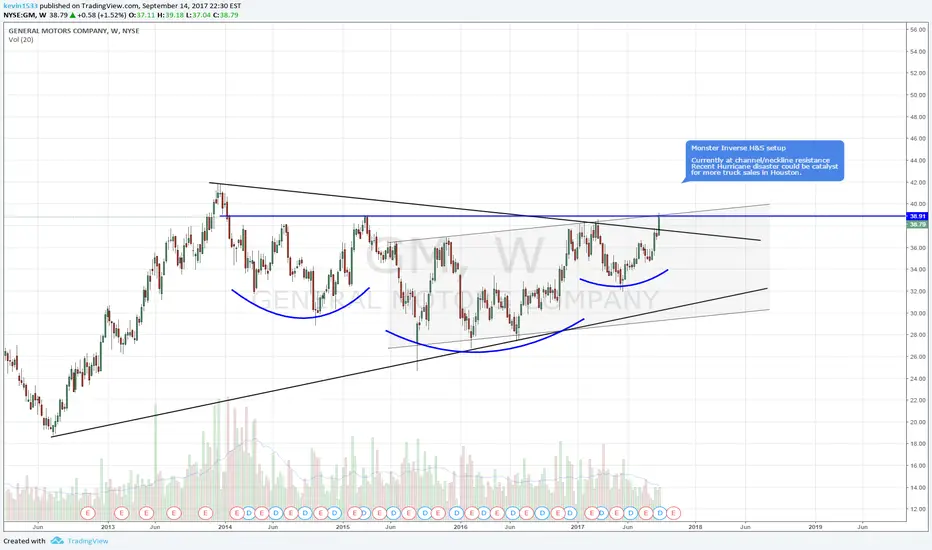The height and width of the screenshot is (550, 932).
Task: Click the 2017 year label on time axis
Action: 578,527
